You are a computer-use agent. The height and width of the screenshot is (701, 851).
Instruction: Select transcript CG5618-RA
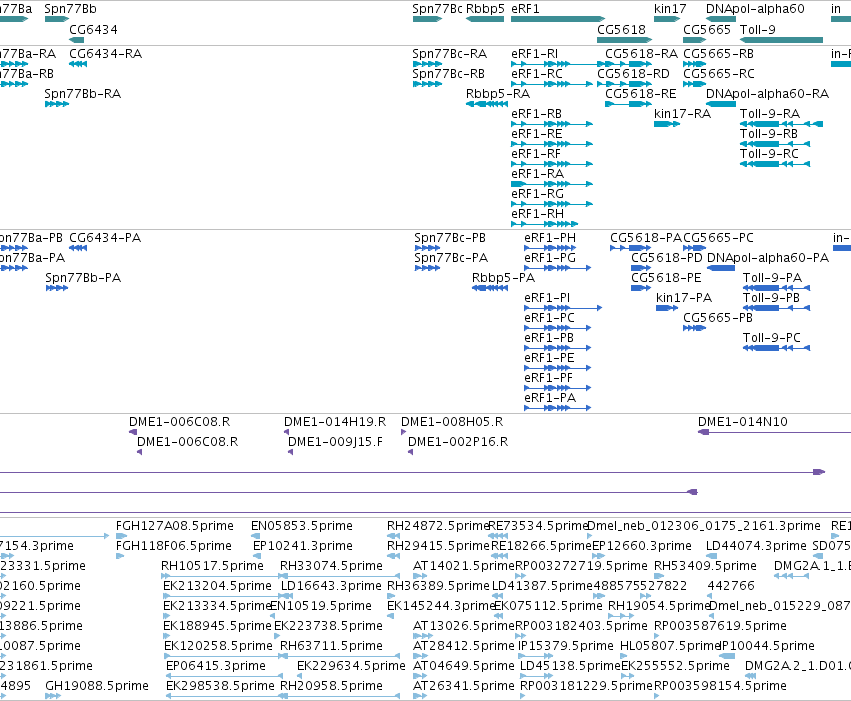click(642, 54)
